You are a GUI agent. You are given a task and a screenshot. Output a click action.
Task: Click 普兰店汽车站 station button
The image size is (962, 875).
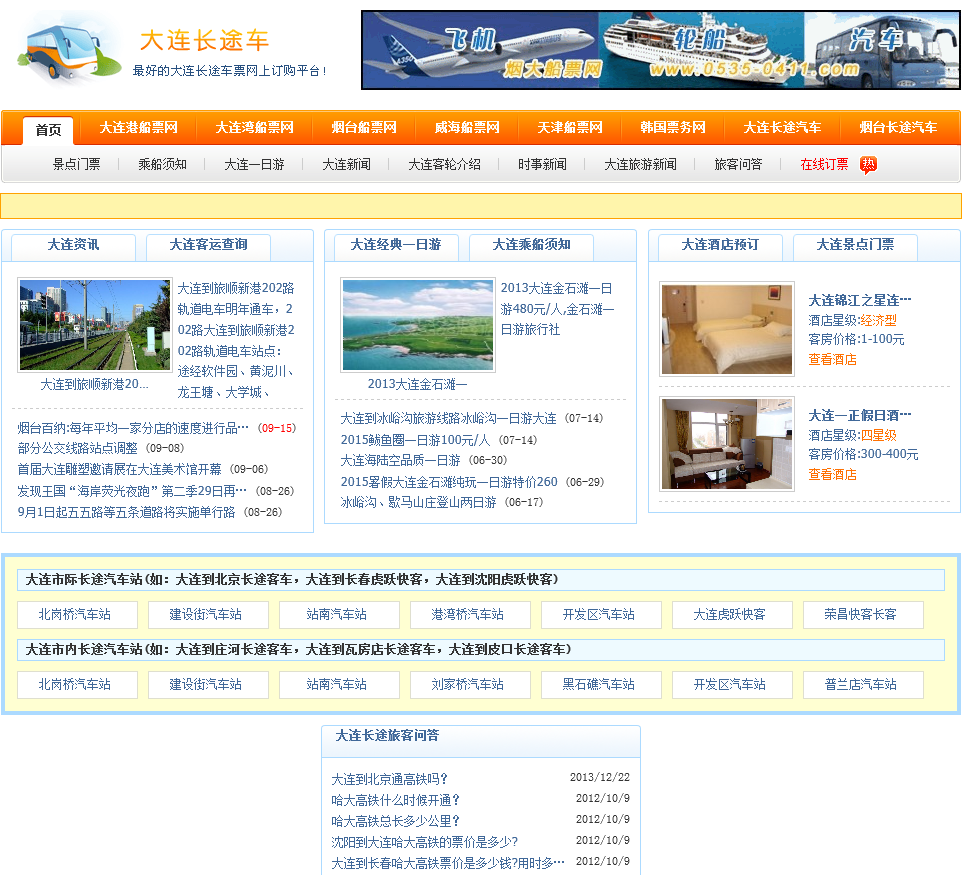[863, 685]
